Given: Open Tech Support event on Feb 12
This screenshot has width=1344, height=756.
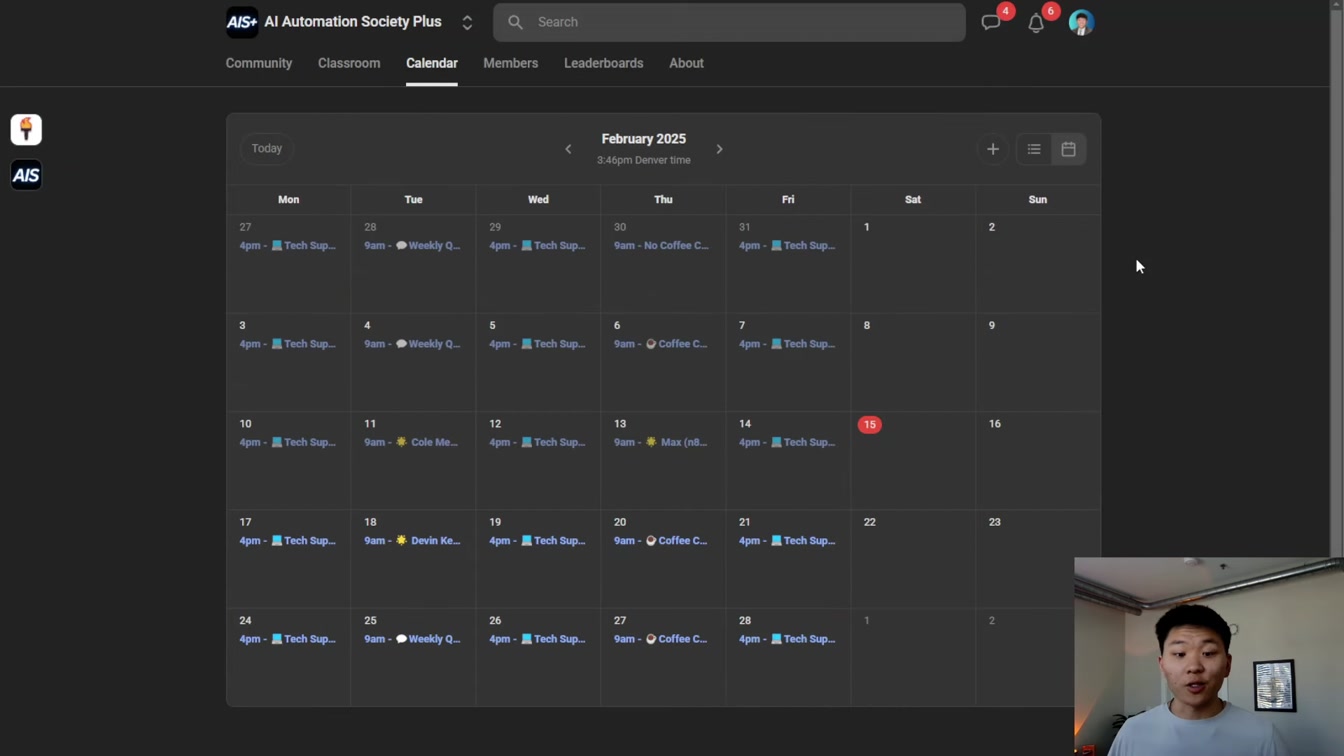Looking at the screenshot, I should tap(537, 442).
